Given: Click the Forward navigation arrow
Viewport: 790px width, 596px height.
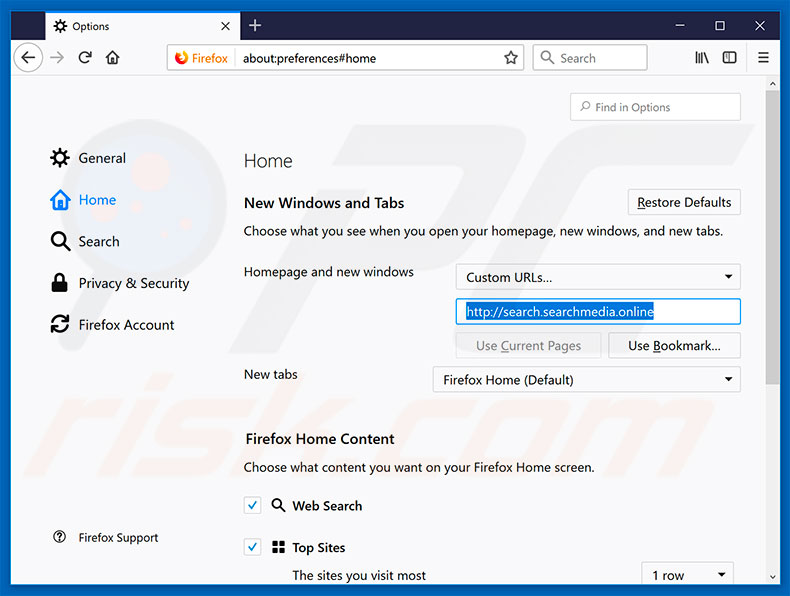Looking at the screenshot, I should [x=57, y=57].
